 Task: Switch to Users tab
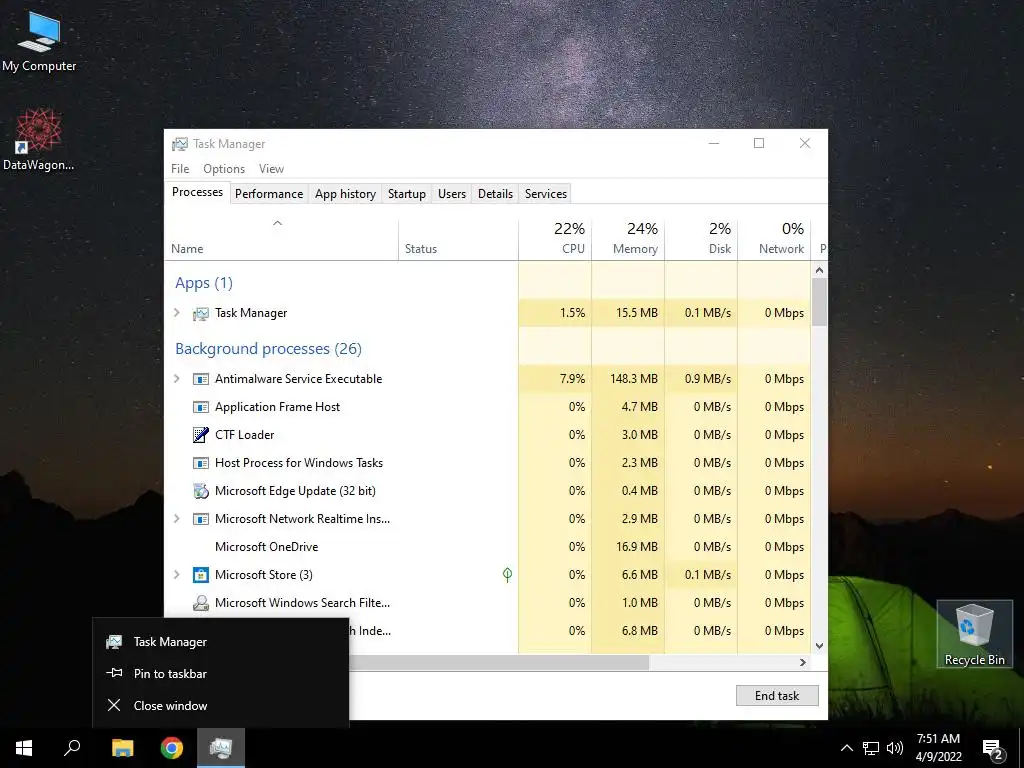[452, 194]
